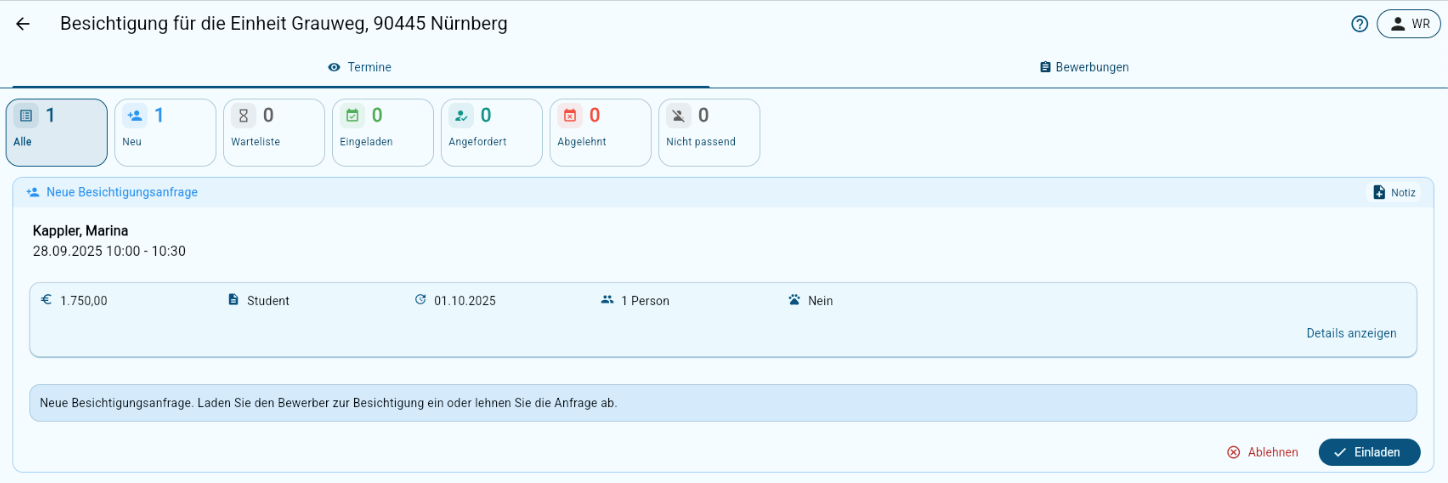The image size is (1448, 483).
Task: Invite the applicant with Einladen
Action: 1369,452
